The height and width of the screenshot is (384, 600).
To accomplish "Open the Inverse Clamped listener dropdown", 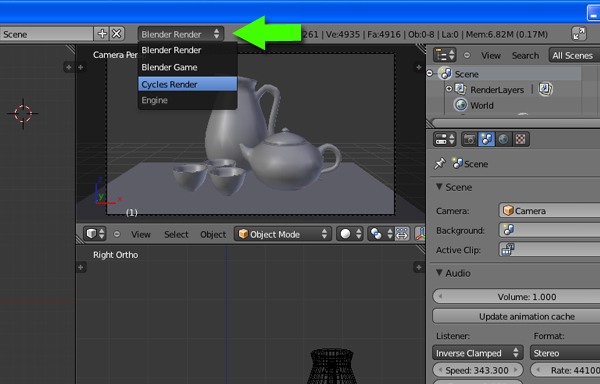I will point(478,353).
